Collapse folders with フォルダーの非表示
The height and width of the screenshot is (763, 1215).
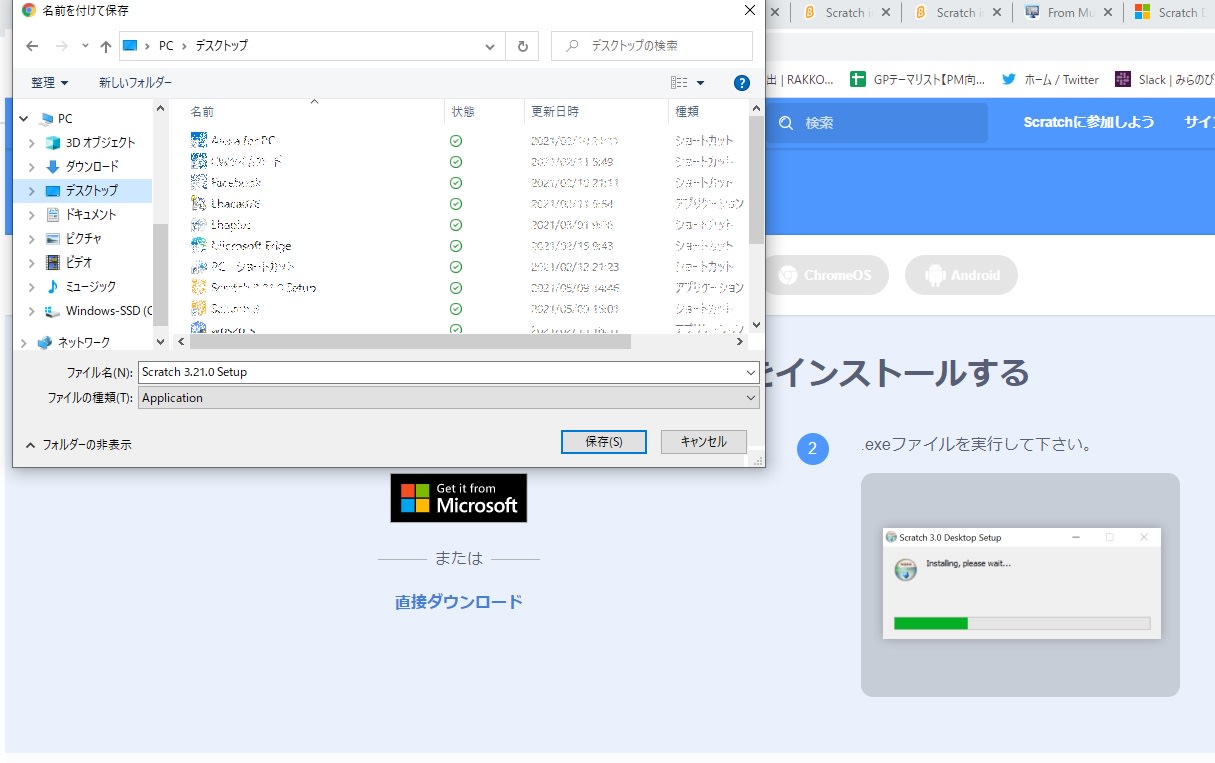[x=78, y=445]
